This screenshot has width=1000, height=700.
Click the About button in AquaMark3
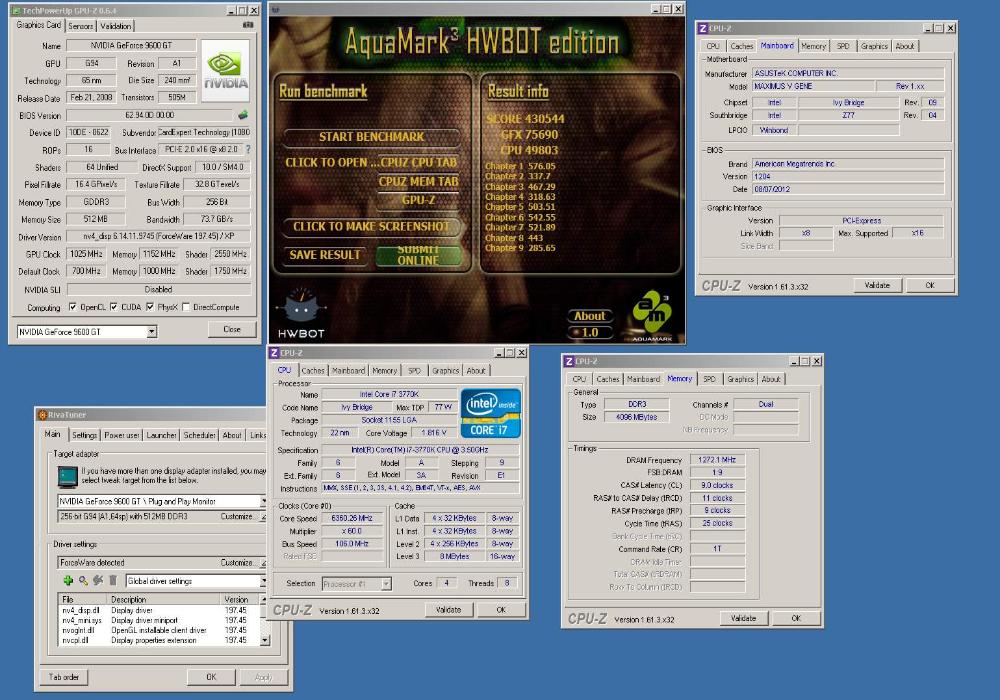coord(589,316)
